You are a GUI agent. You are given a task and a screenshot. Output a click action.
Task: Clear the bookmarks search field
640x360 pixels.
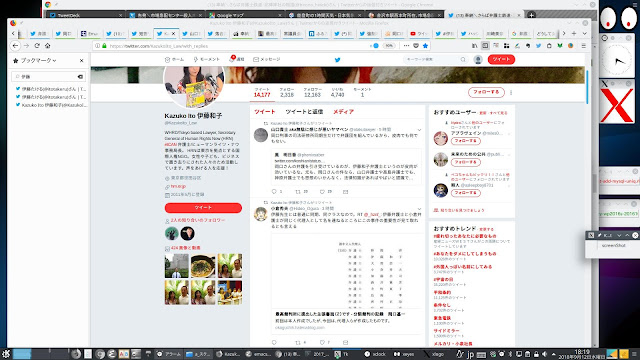[x=80, y=76]
